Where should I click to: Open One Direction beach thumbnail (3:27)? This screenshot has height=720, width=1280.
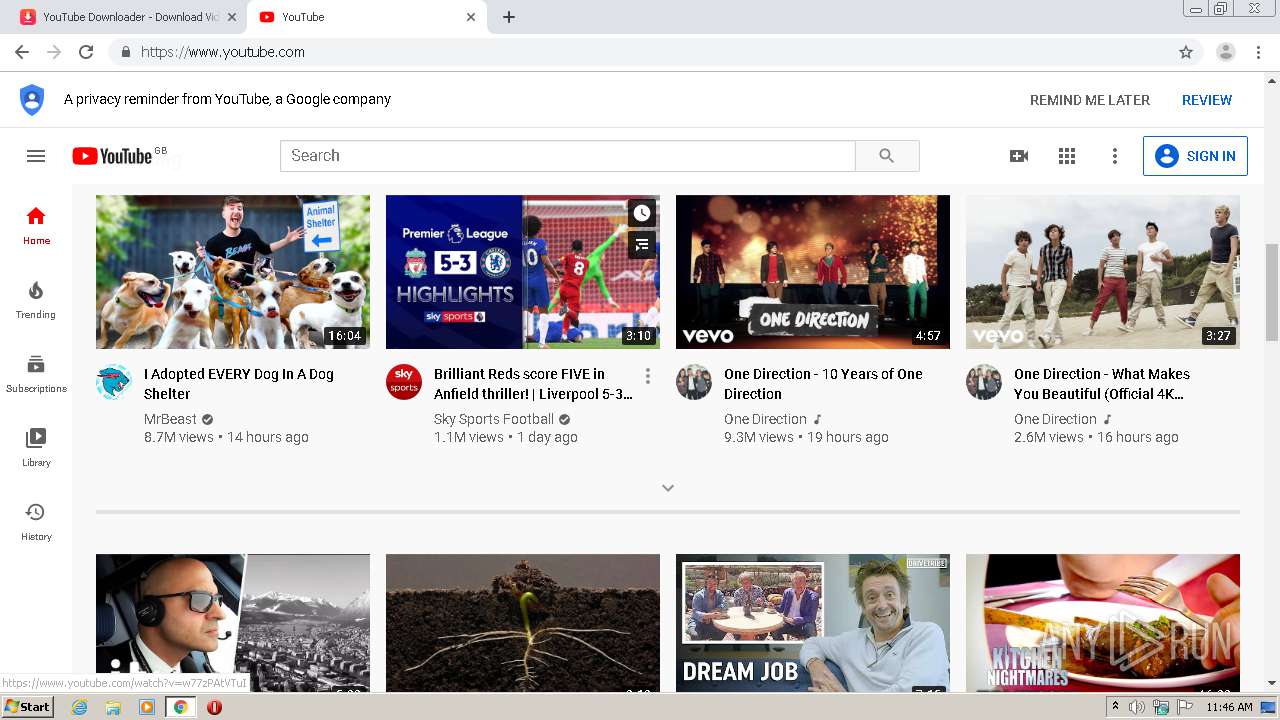coord(1103,272)
